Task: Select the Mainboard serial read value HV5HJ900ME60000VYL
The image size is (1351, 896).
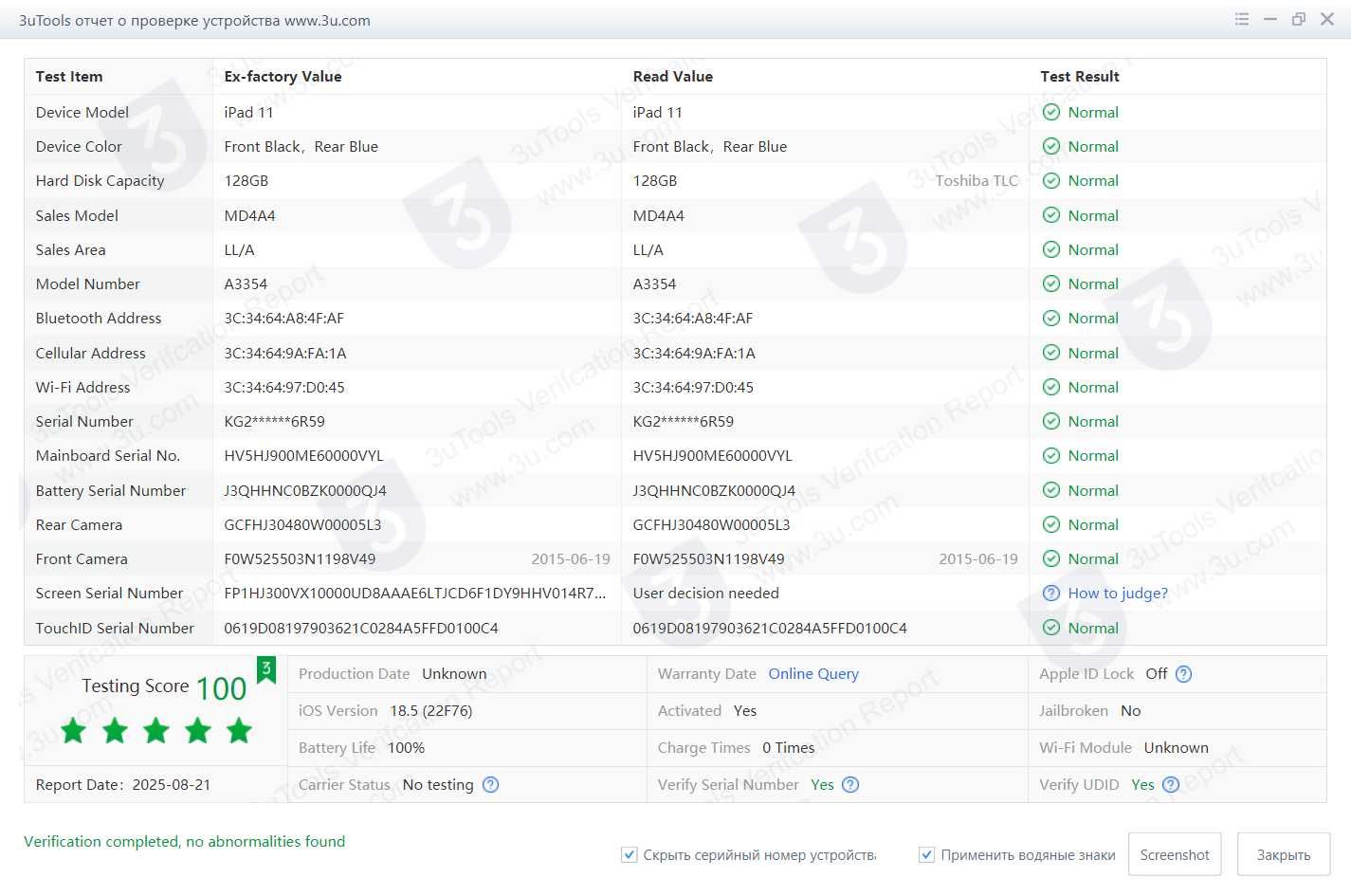Action: click(712, 456)
